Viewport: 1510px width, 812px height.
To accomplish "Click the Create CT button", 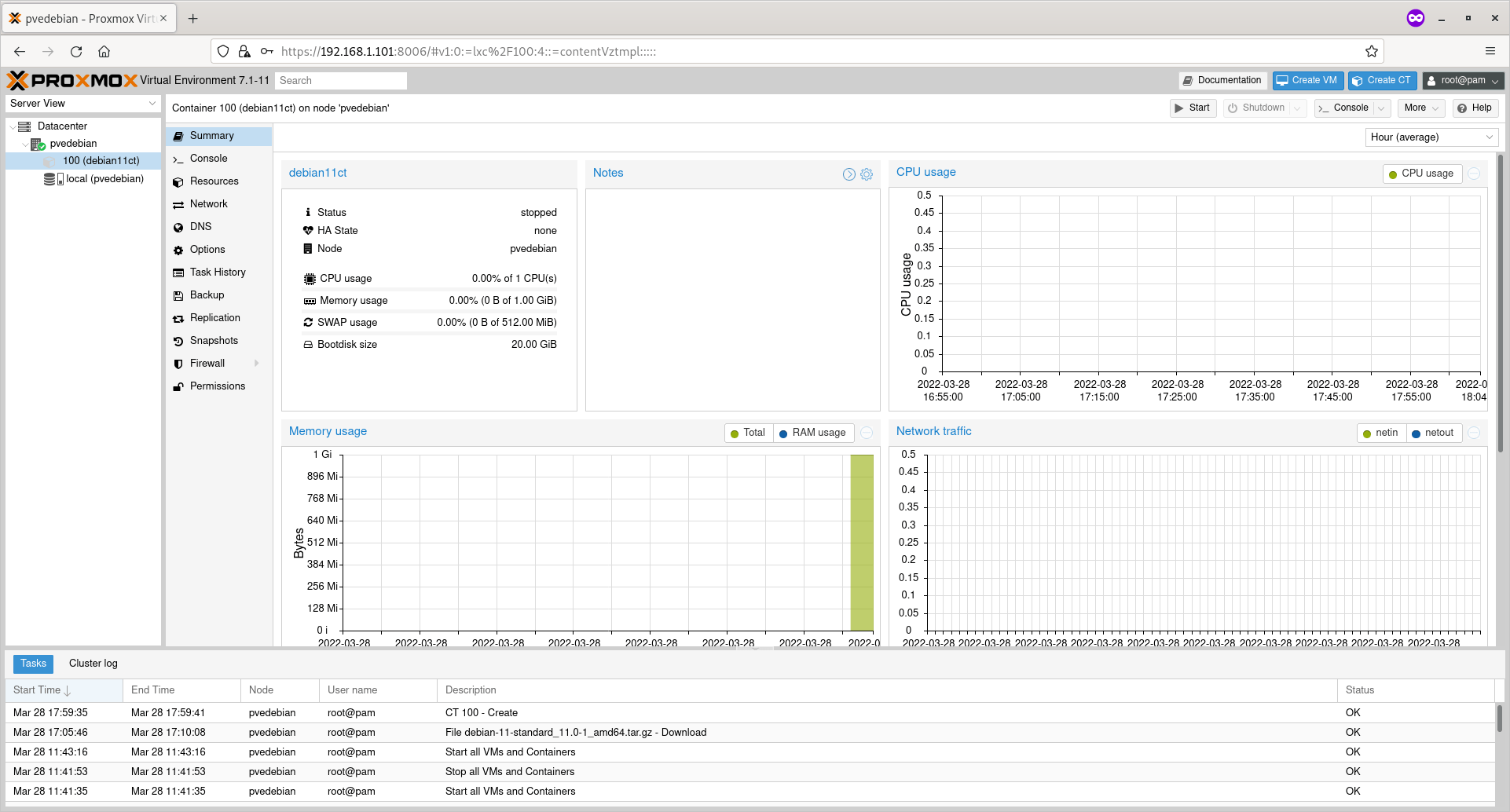I will (x=1383, y=80).
